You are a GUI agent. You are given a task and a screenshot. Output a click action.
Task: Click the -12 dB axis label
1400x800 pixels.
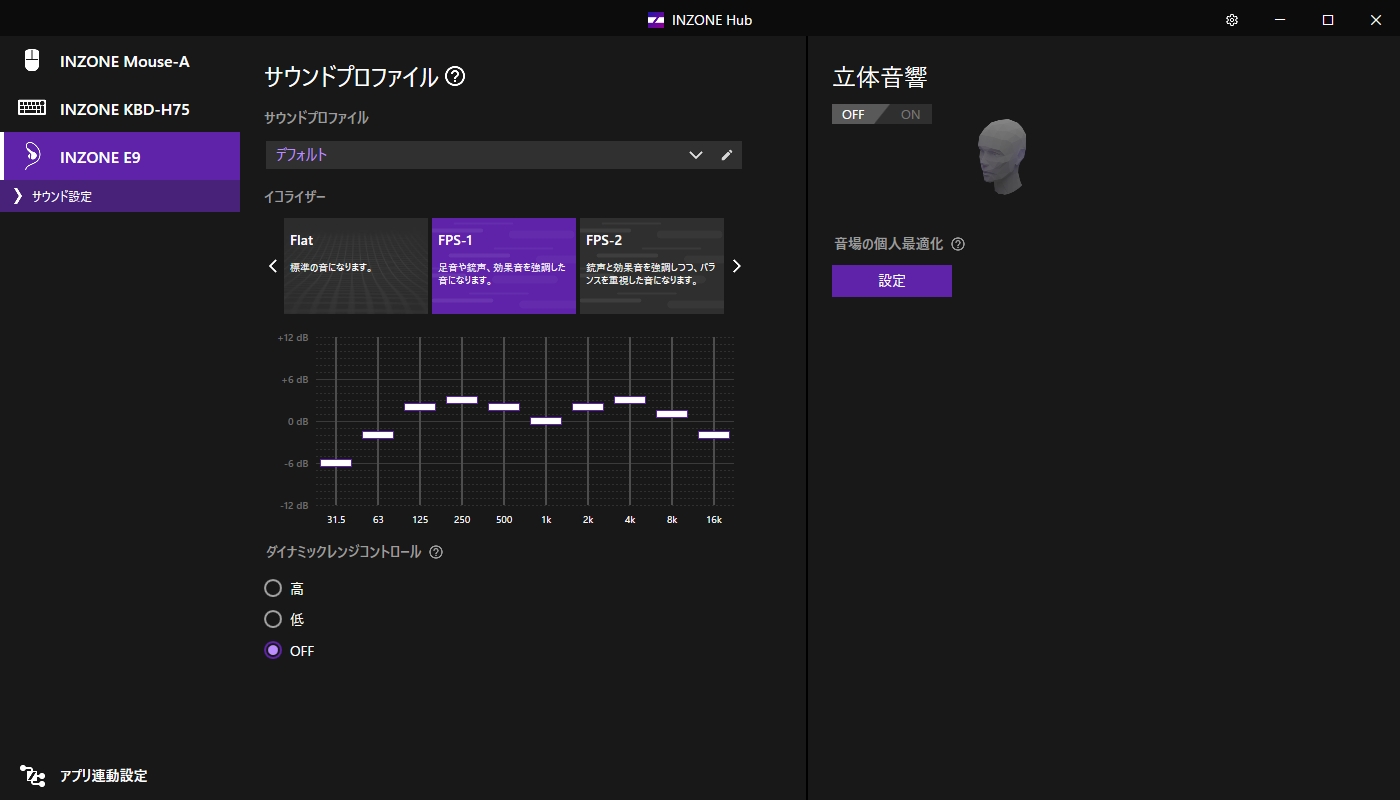[294, 506]
